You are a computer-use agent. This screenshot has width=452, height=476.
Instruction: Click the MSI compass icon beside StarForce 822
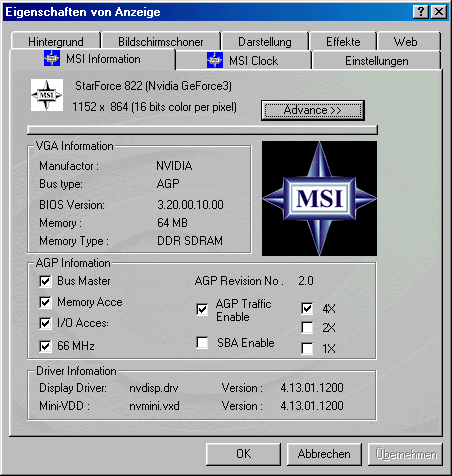(x=47, y=95)
